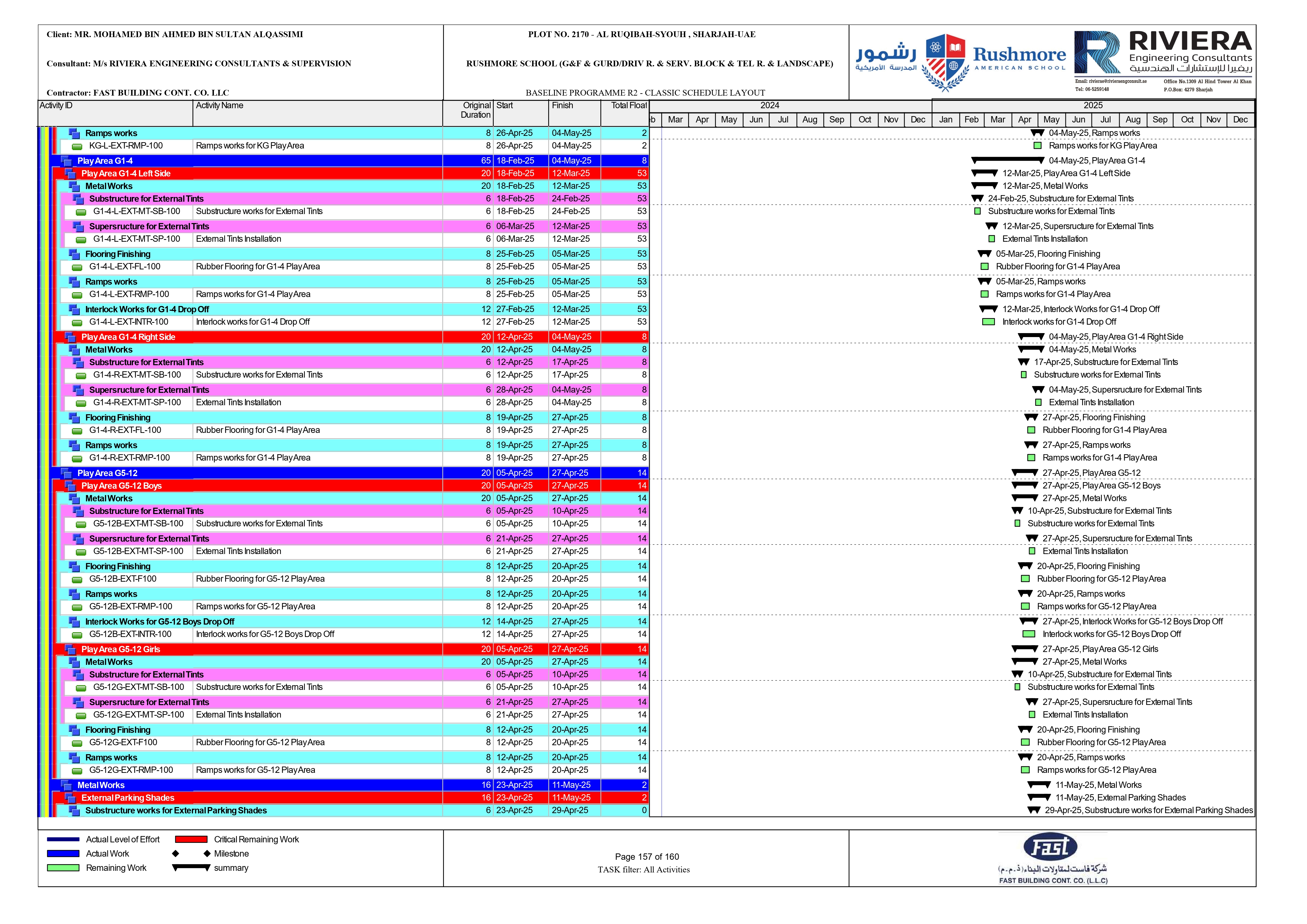Click activity icon beside G5-12G-EXT-MT-SP-100
This screenshot has width=1307, height=924.
81,716
